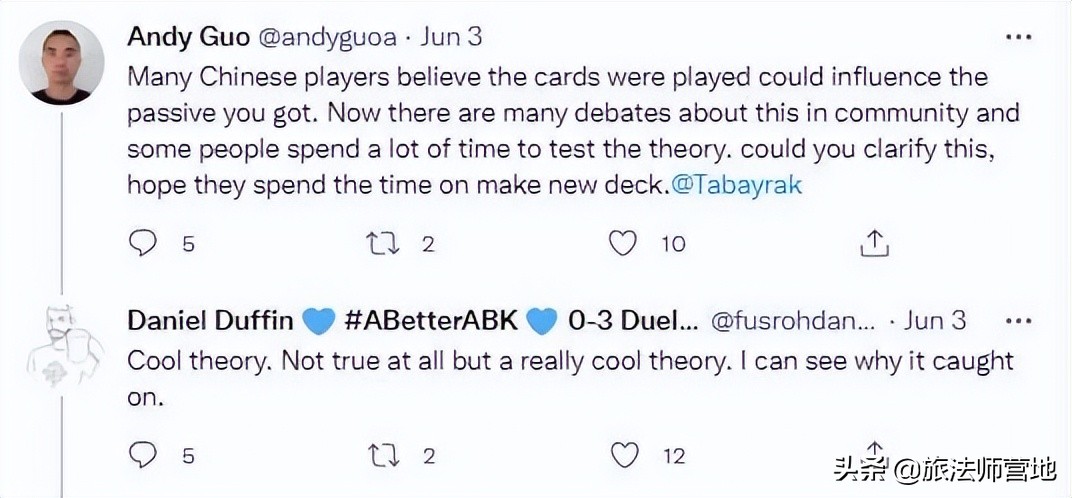Screen dimensions: 1072x498
Task: Click the Jun 3 date on Andy's tweet
Action: click(450, 37)
